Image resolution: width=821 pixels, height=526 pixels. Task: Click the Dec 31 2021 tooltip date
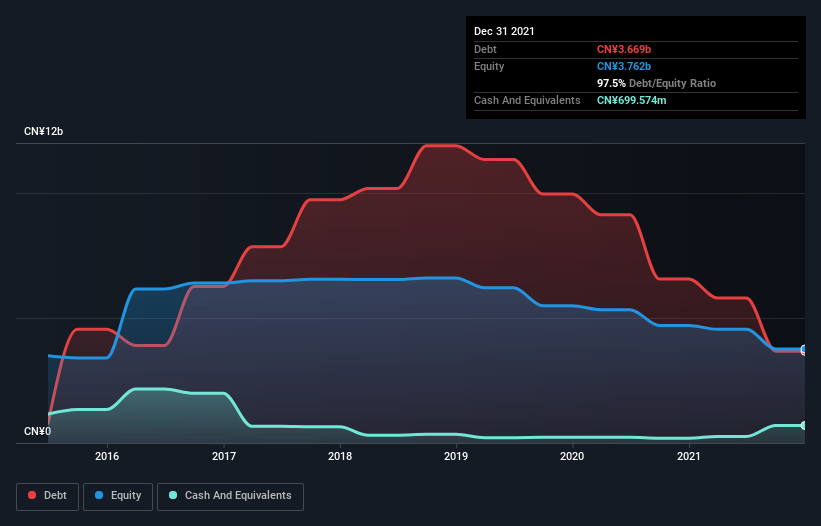[504, 31]
